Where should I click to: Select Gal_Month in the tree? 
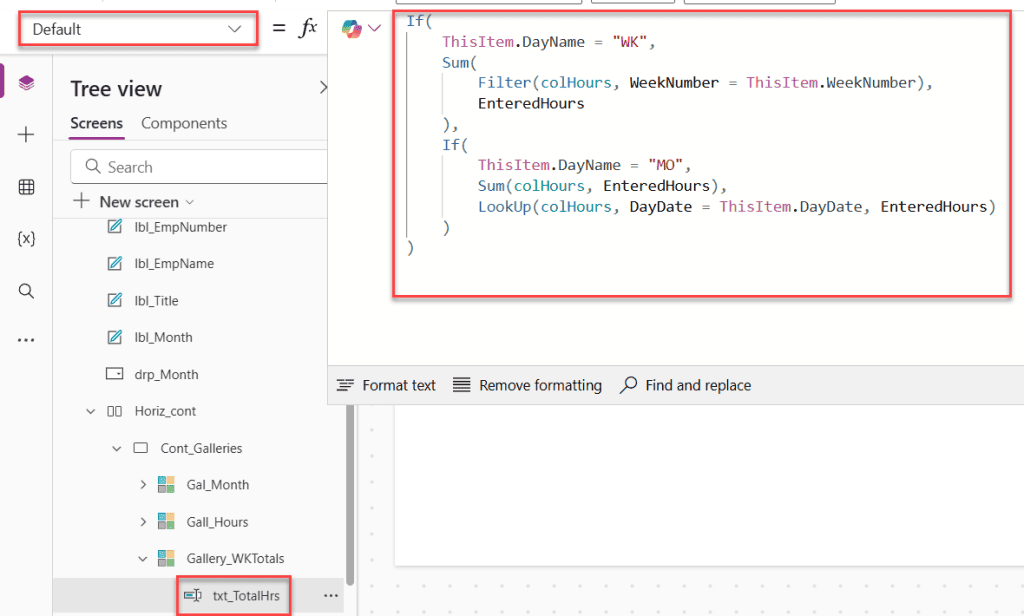[x=218, y=485]
